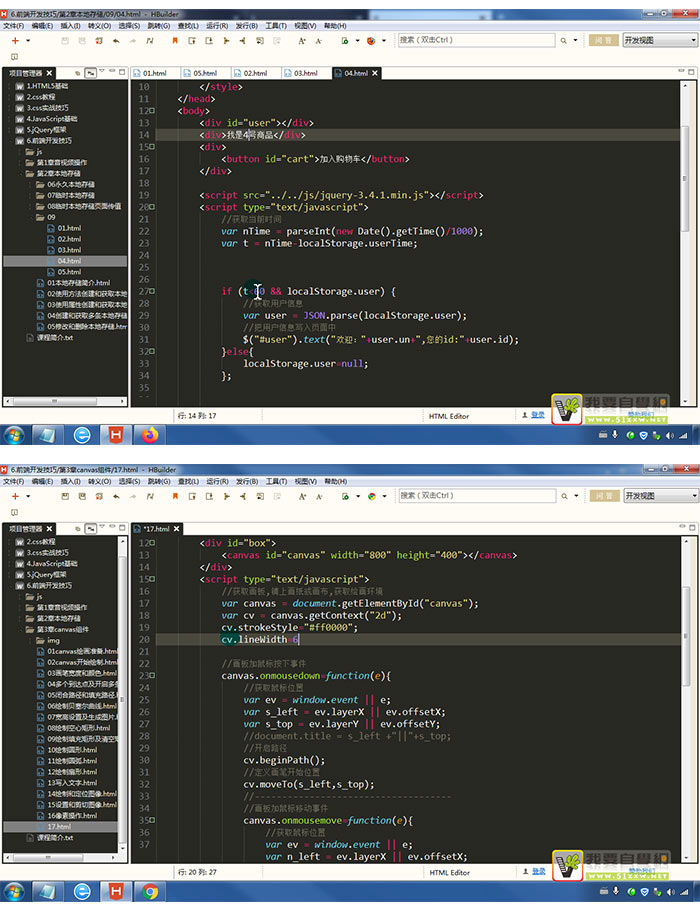Collapse code fold marker on line 27, top window
700x912 pixels.
[152, 291]
